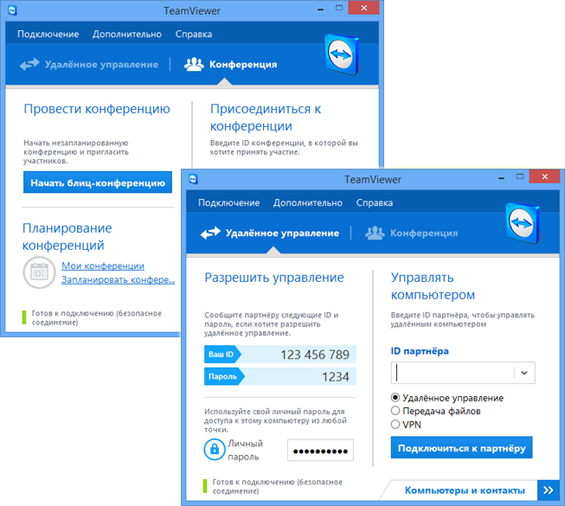Click the double-arrow icon beside Компьютеры и контакты
Viewport: 565px width, 506px height.
tap(548, 490)
